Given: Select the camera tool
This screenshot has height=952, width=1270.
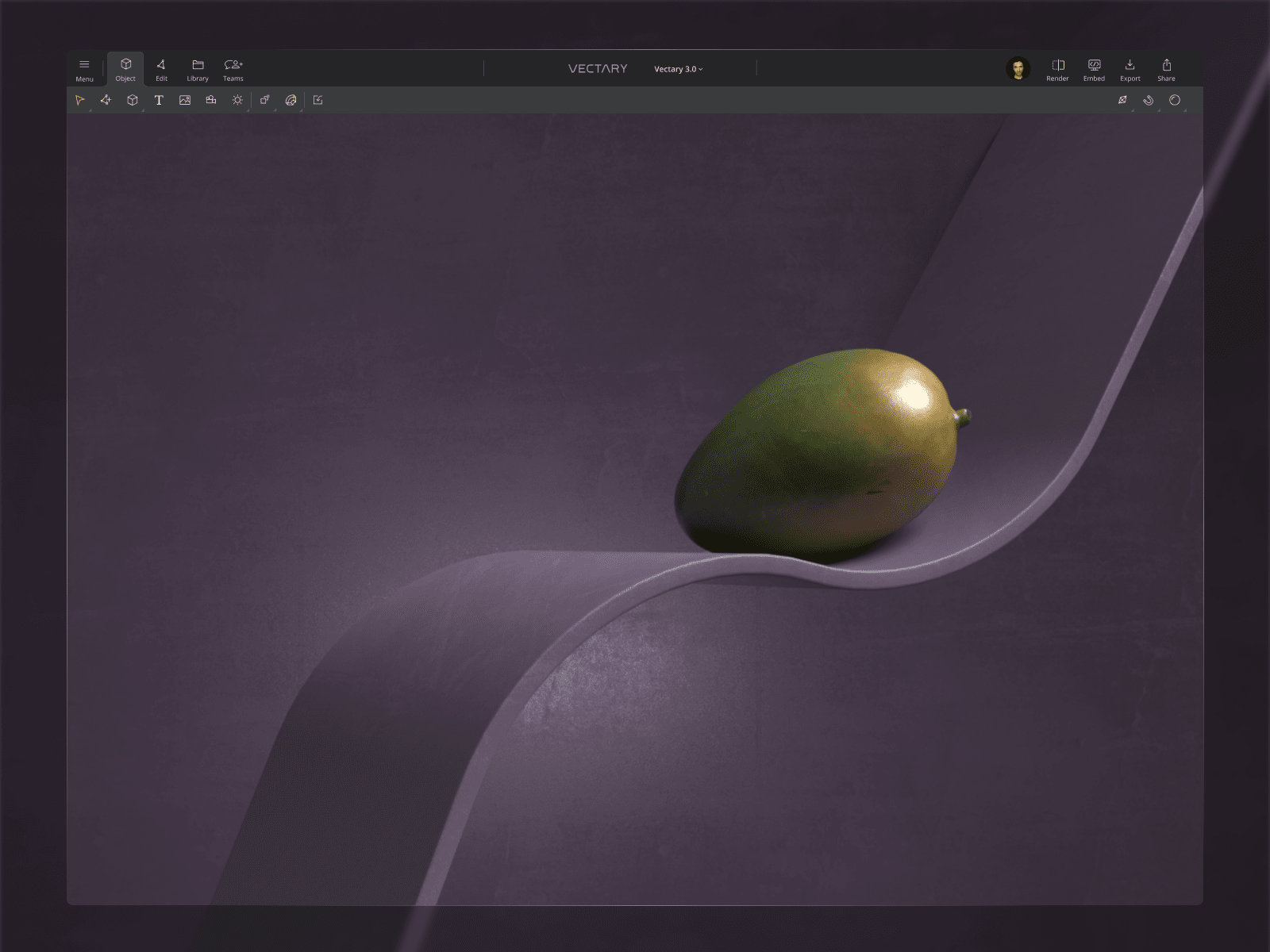Looking at the screenshot, I should 210,100.
